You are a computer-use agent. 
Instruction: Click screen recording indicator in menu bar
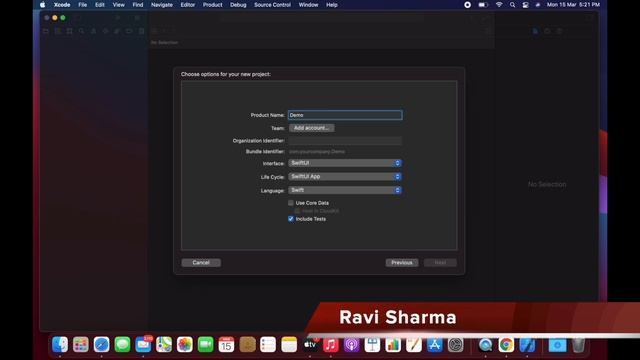pyautogui.click(x=467, y=5)
